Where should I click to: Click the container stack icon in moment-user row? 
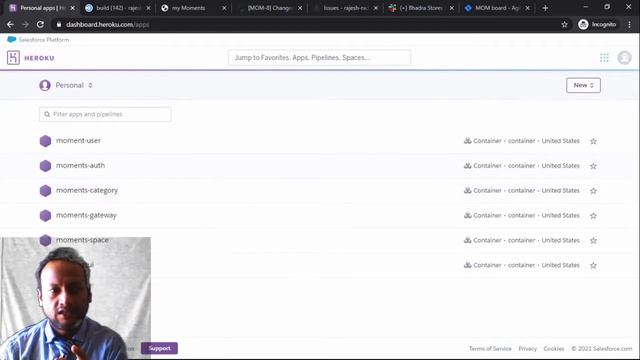(467, 141)
